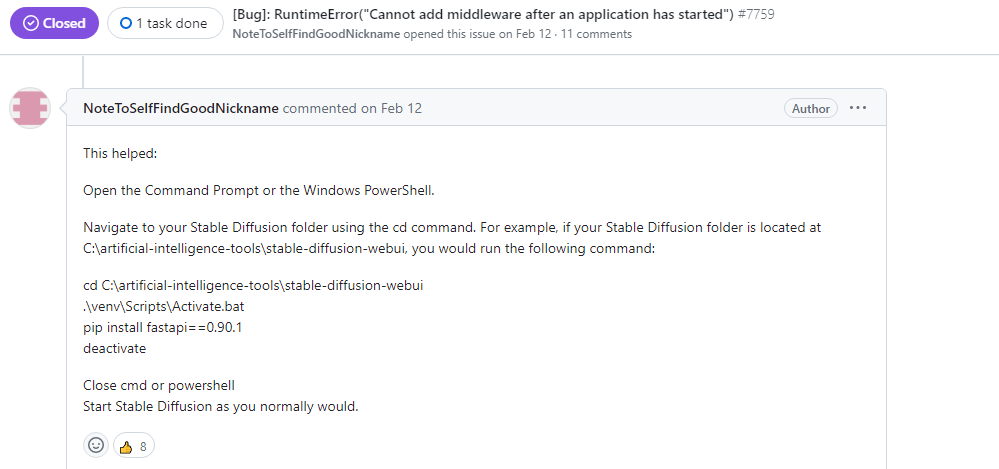The image size is (999, 469).
Task: Open the add reaction smiley picker
Action: click(x=96, y=445)
